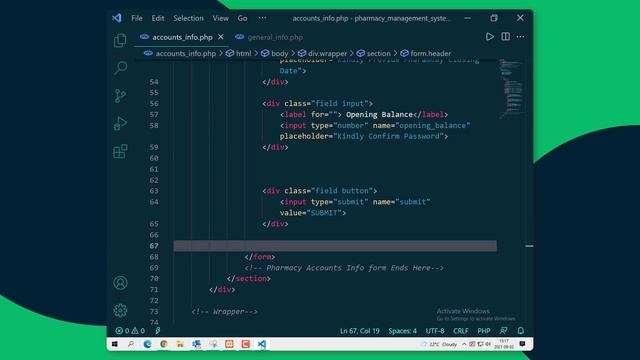This screenshot has width=640, height=360.
Task: Click the "Pharmacy Accounts Info form Ends Here" comment
Action: [x=344, y=268]
